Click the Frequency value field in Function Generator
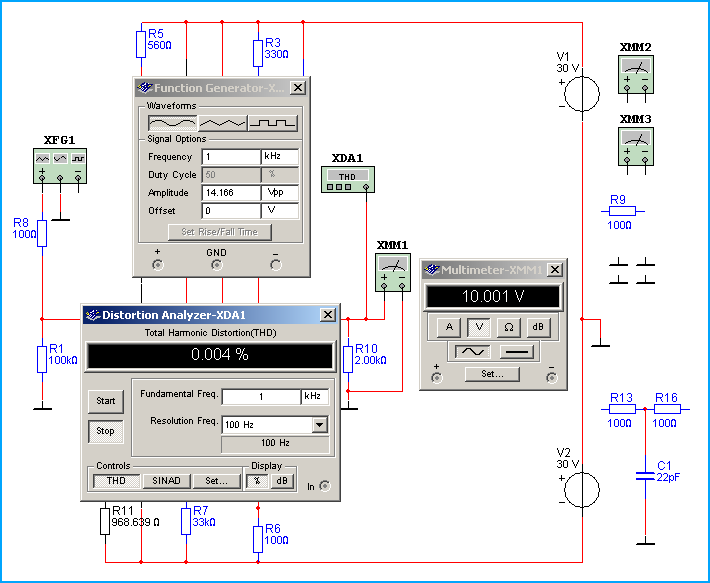This screenshot has width=710, height=583. pyautogui.click(x=231, y=157)
